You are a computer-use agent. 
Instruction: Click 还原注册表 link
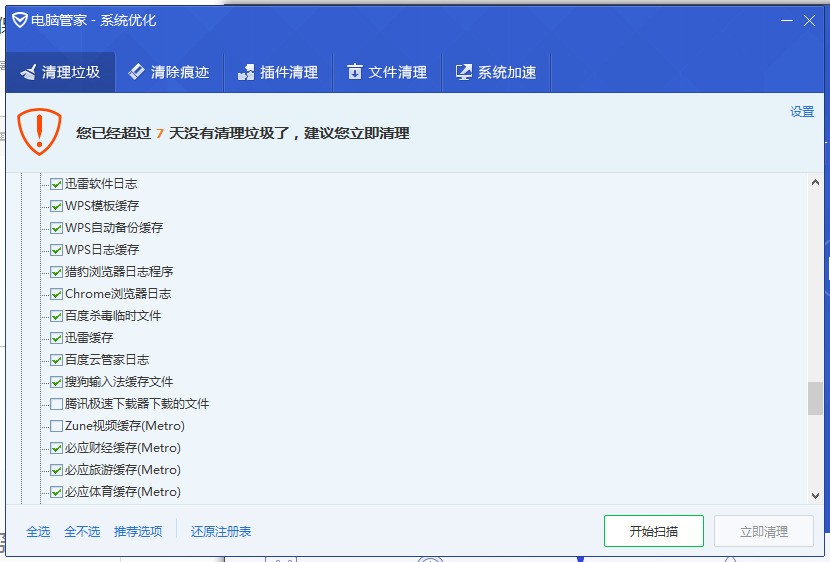coord(221,531)
